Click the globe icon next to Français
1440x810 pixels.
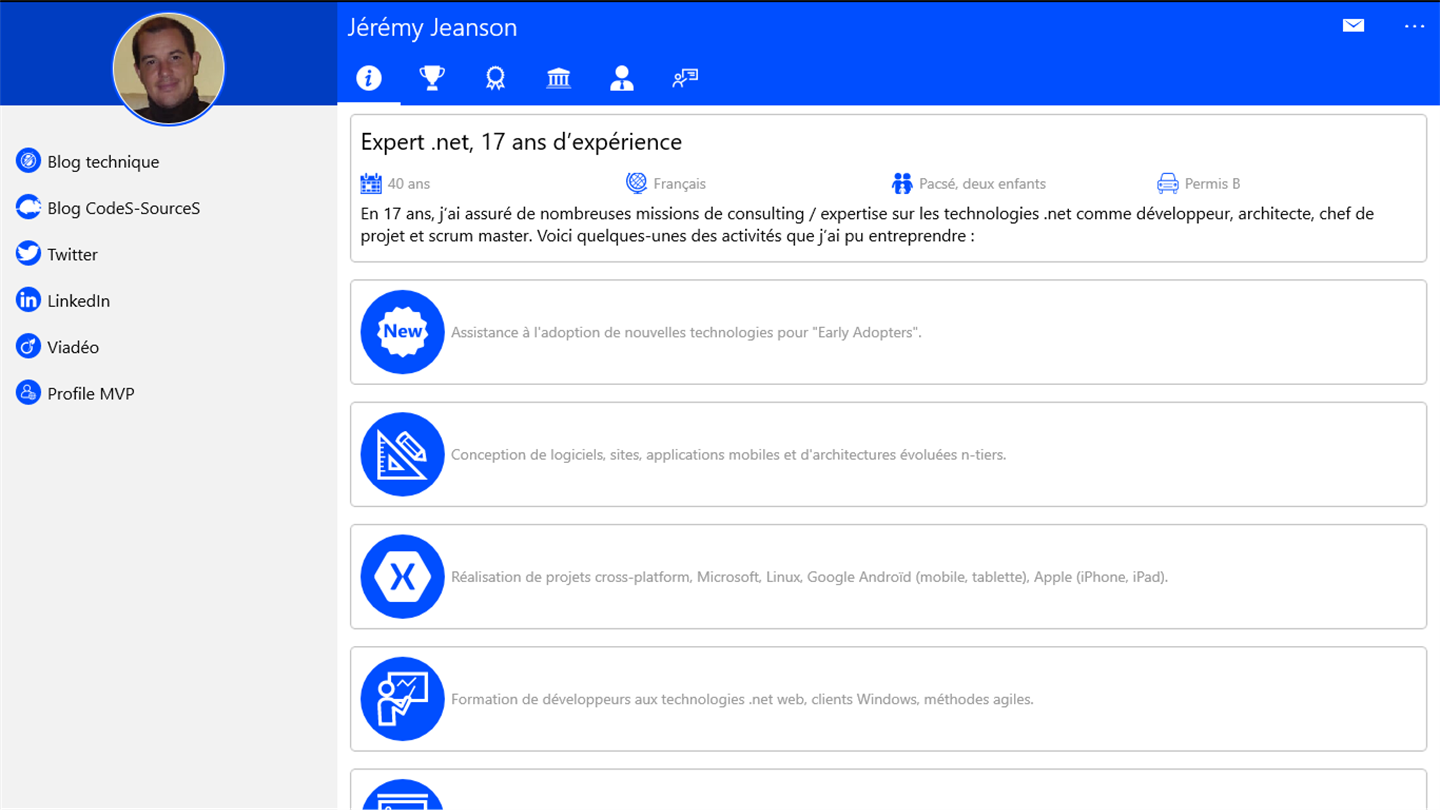pos(637,183)
